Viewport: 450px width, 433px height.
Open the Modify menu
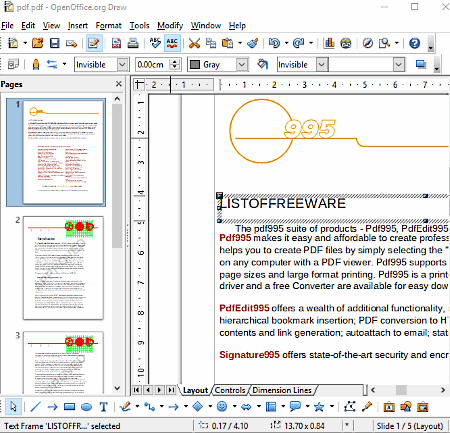click(170, 25)
